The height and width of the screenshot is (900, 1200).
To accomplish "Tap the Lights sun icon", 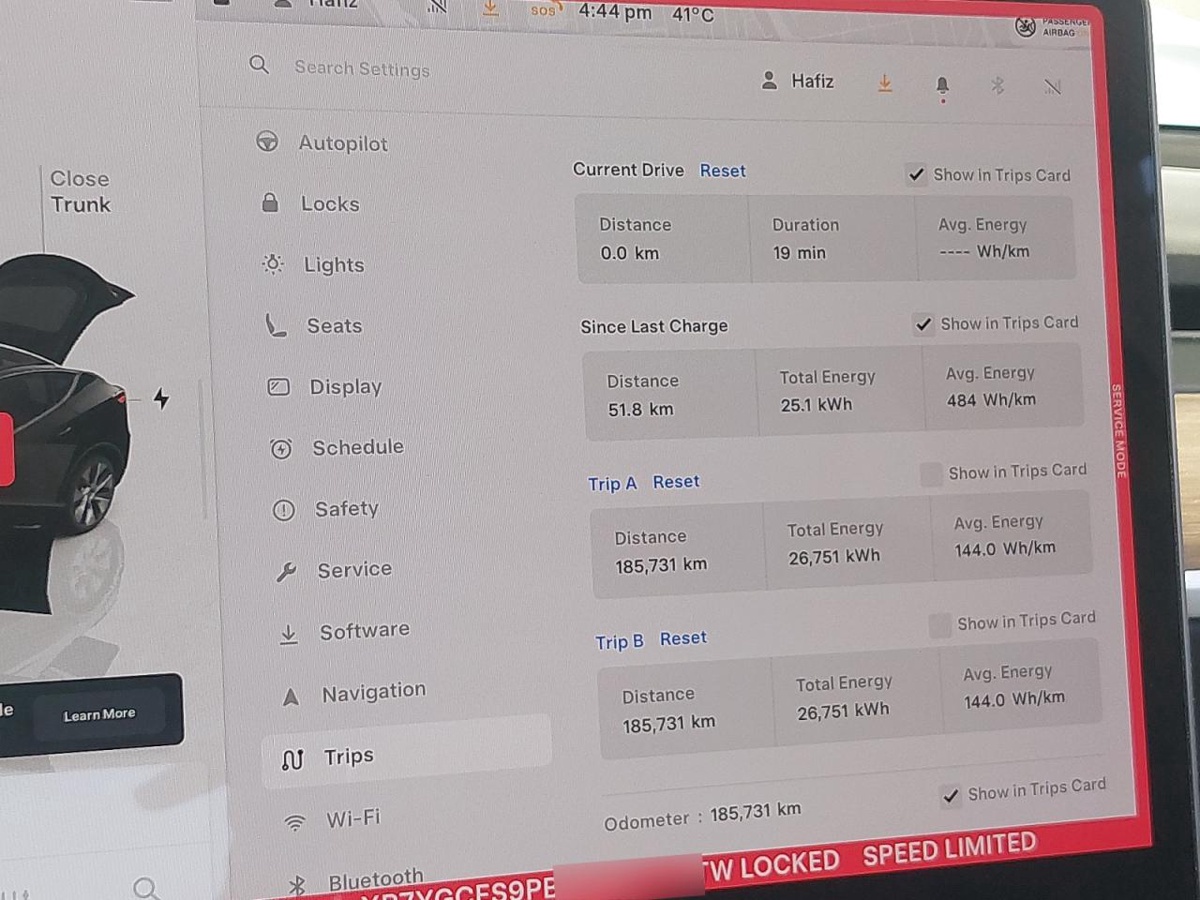I will (273, 264).
